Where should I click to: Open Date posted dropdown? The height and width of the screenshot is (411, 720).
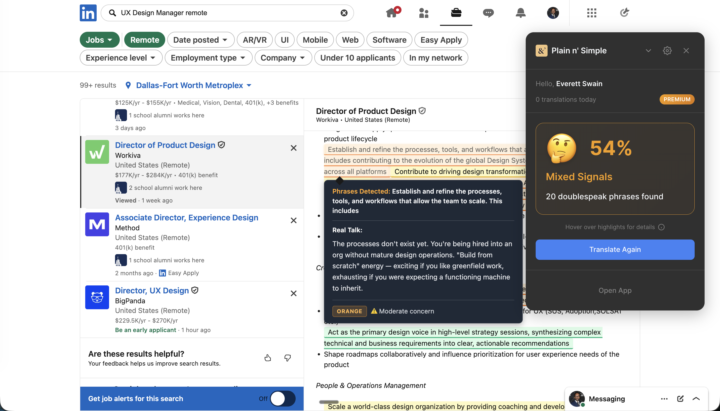tap(201, 40)
